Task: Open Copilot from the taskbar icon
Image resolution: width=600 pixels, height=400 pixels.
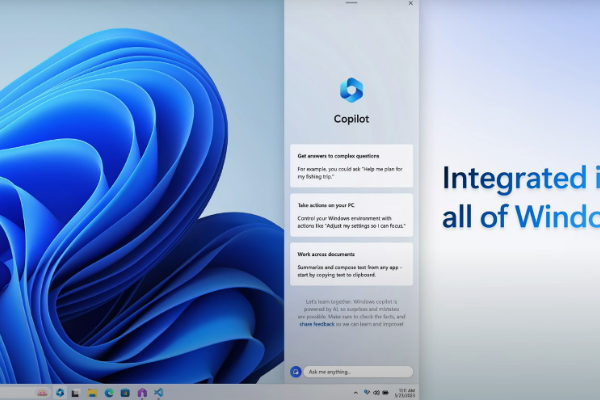Action: coord(60,392)
